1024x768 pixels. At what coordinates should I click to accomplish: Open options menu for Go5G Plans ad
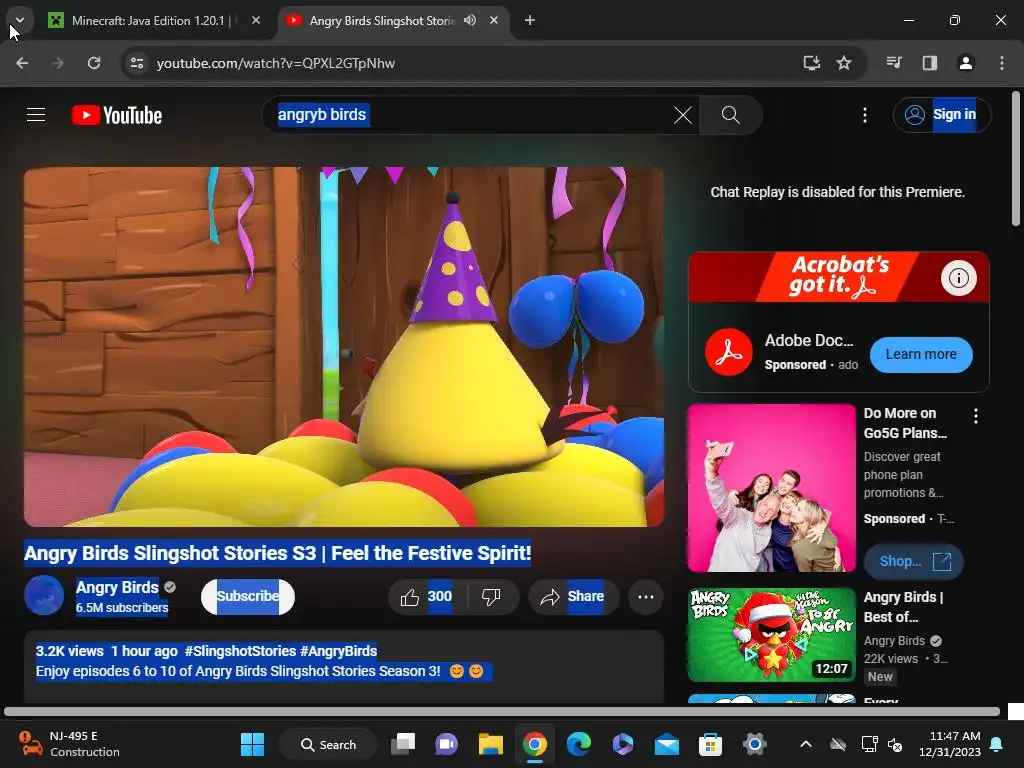coord(976,416)
